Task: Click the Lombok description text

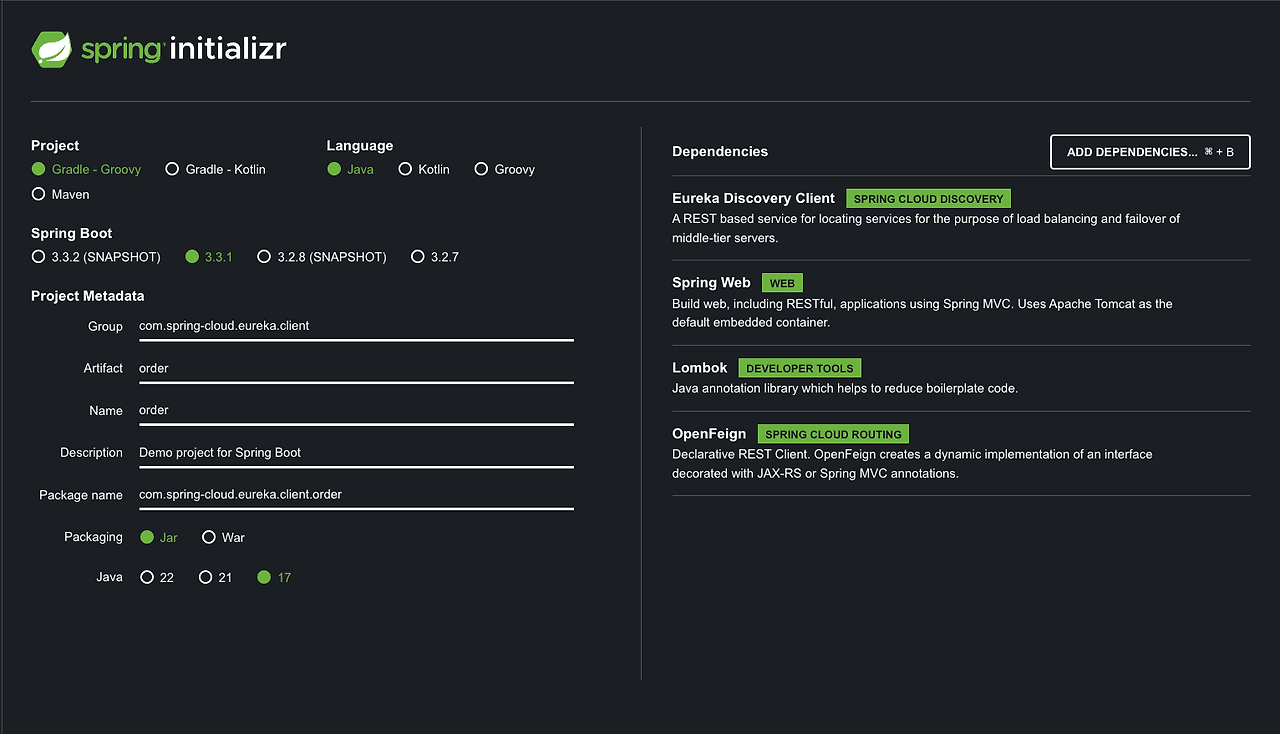Action: 845,388
